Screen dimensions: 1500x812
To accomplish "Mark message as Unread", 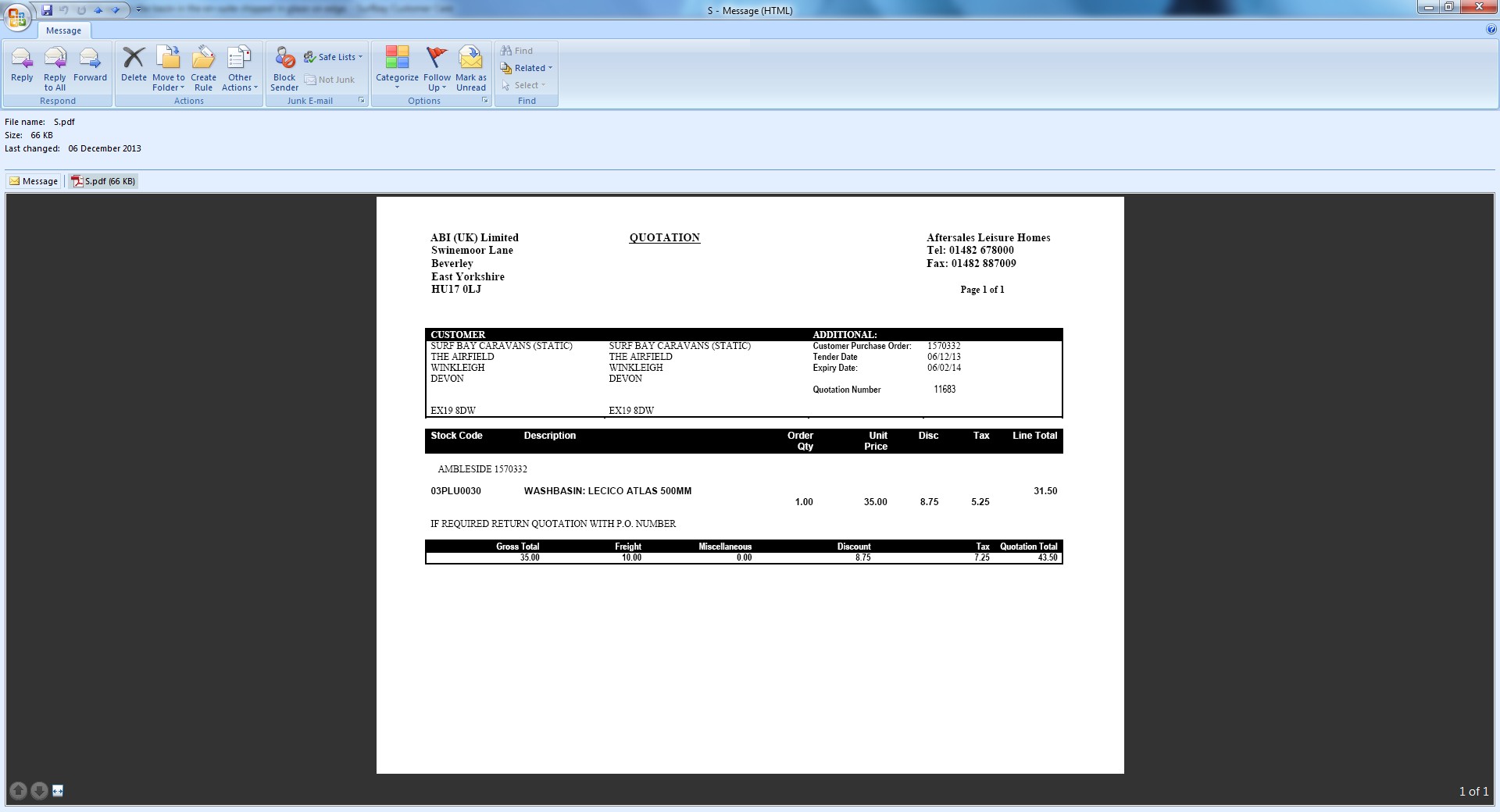I will coord(471,69).
